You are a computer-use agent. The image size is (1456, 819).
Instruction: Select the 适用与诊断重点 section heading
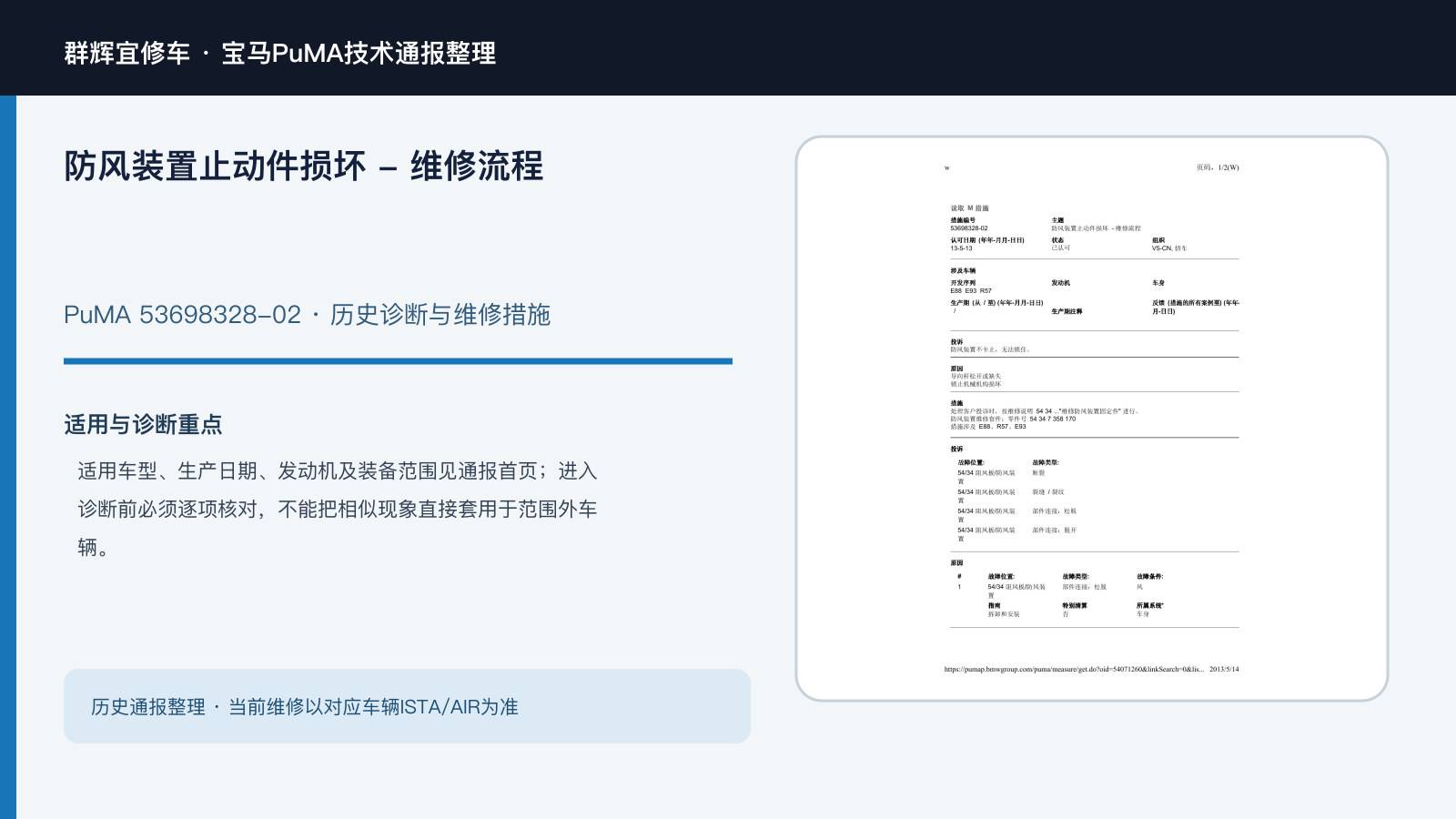click(x=143, y=425)
